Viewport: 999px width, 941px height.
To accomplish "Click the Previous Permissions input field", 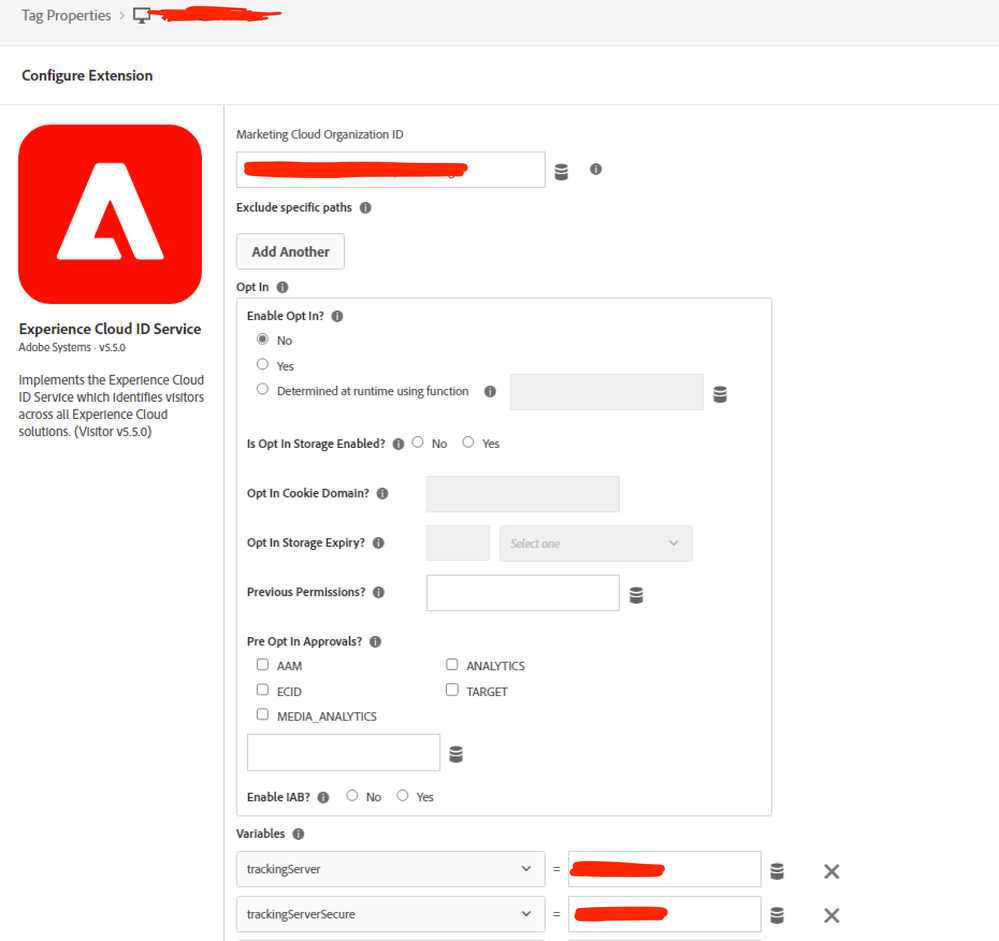I will (x=522, y=593).
